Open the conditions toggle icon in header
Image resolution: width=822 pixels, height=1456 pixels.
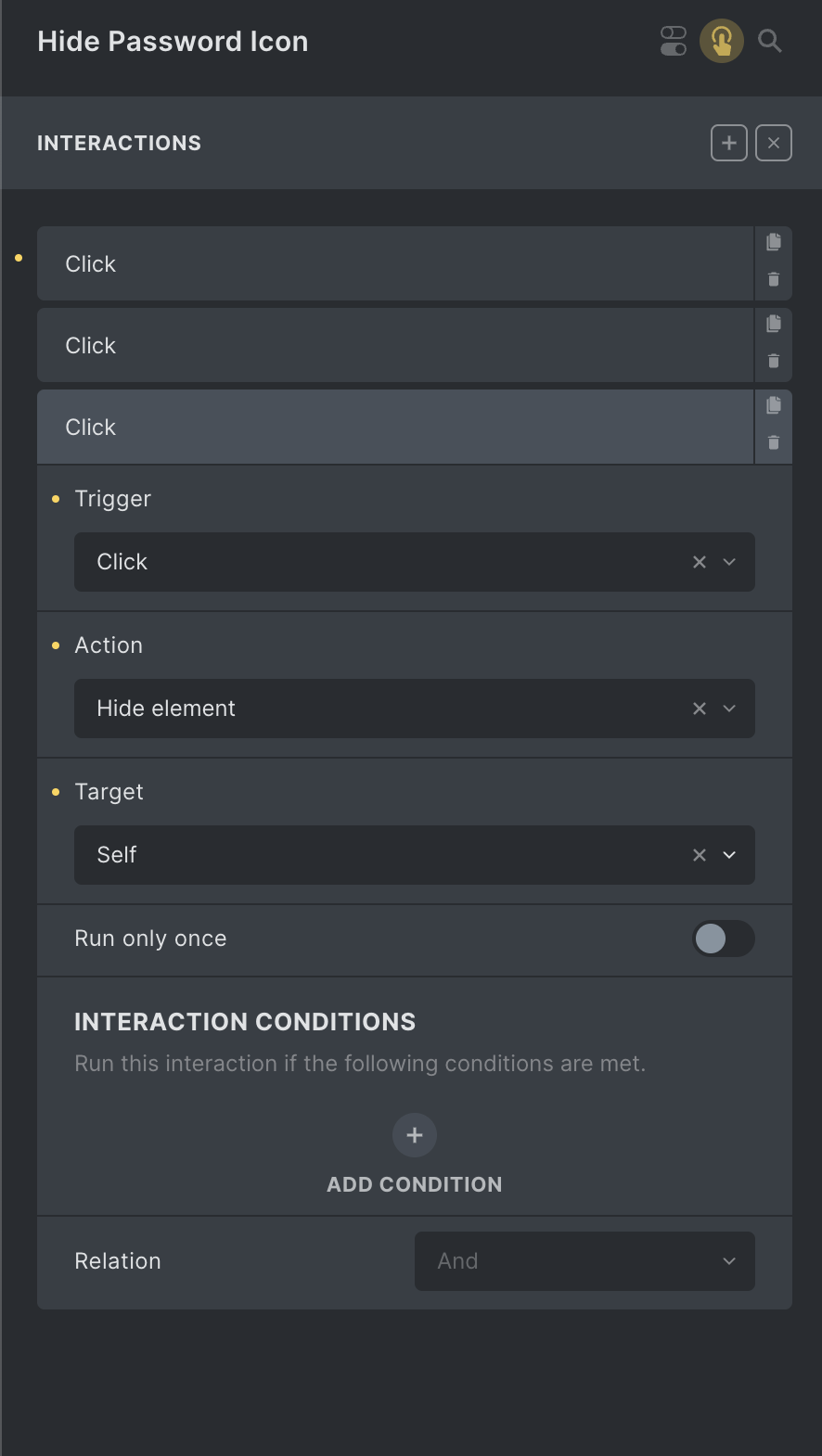pos(674,41)
